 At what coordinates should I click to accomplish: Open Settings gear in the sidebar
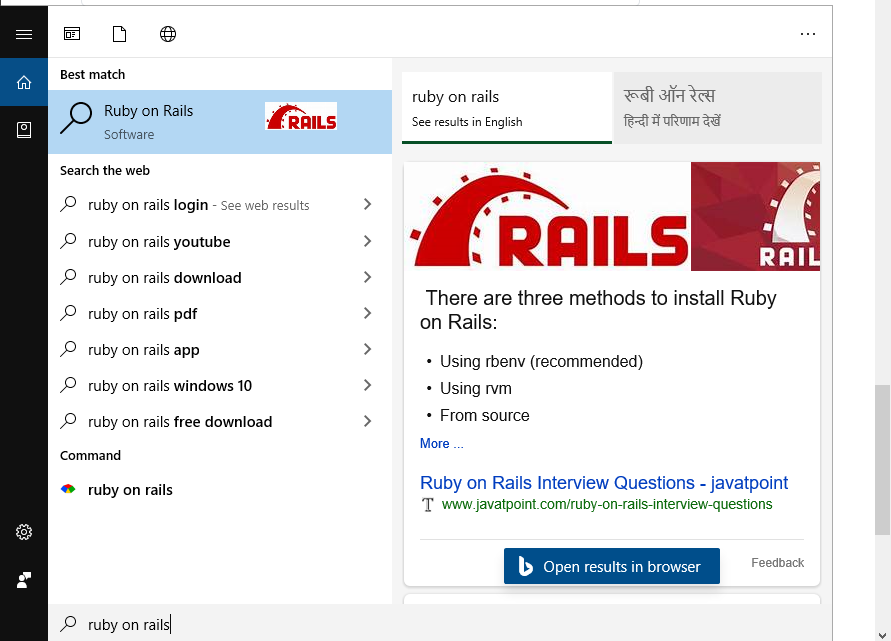[x=24, y=532]
